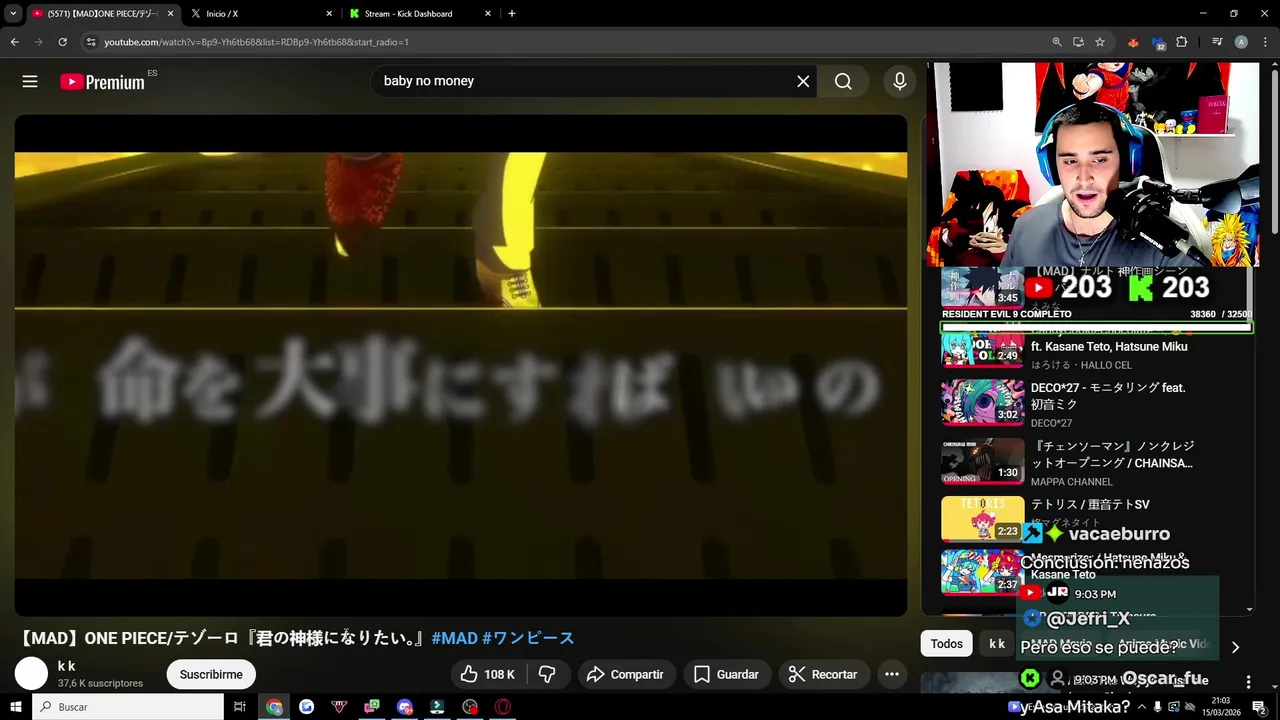Open the k k channel avatar

31,674
